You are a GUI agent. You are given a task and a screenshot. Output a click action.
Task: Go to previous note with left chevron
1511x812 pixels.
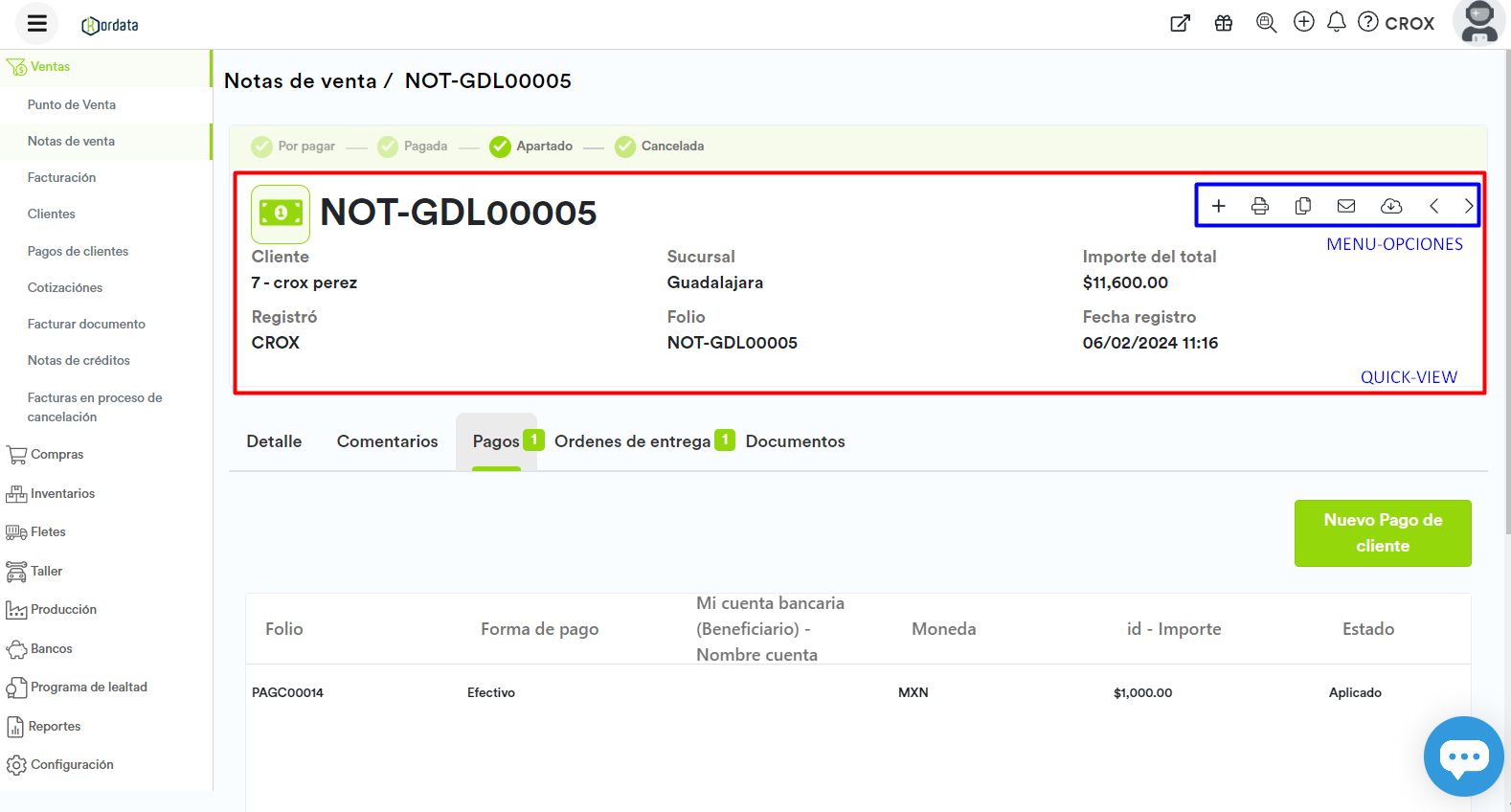[x=1433, y=206]
